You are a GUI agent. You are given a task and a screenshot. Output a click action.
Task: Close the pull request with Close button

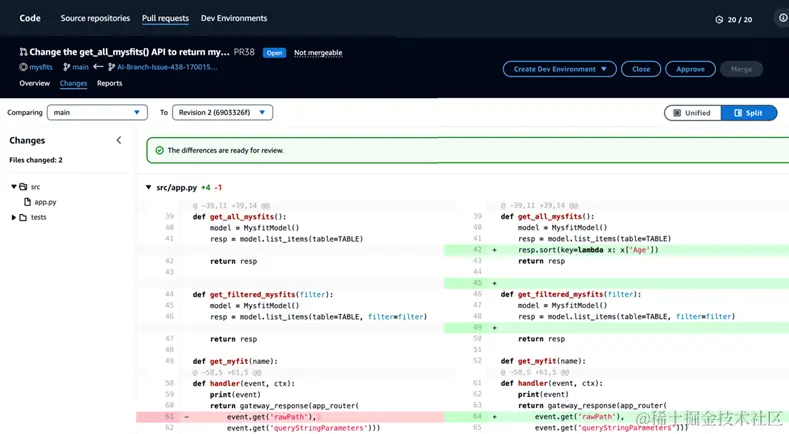coord(641,69)
